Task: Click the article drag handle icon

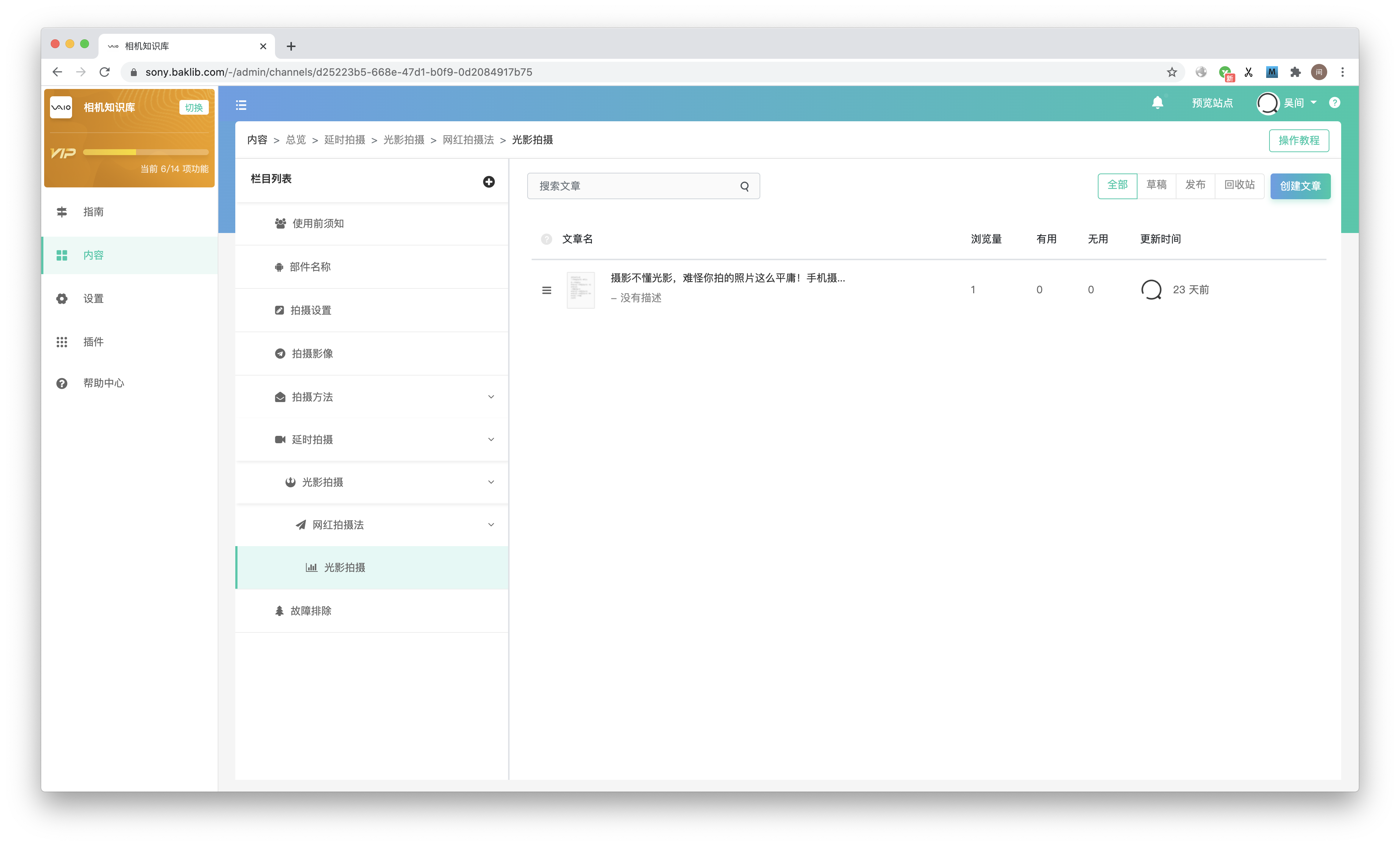Action: point(547,290)
